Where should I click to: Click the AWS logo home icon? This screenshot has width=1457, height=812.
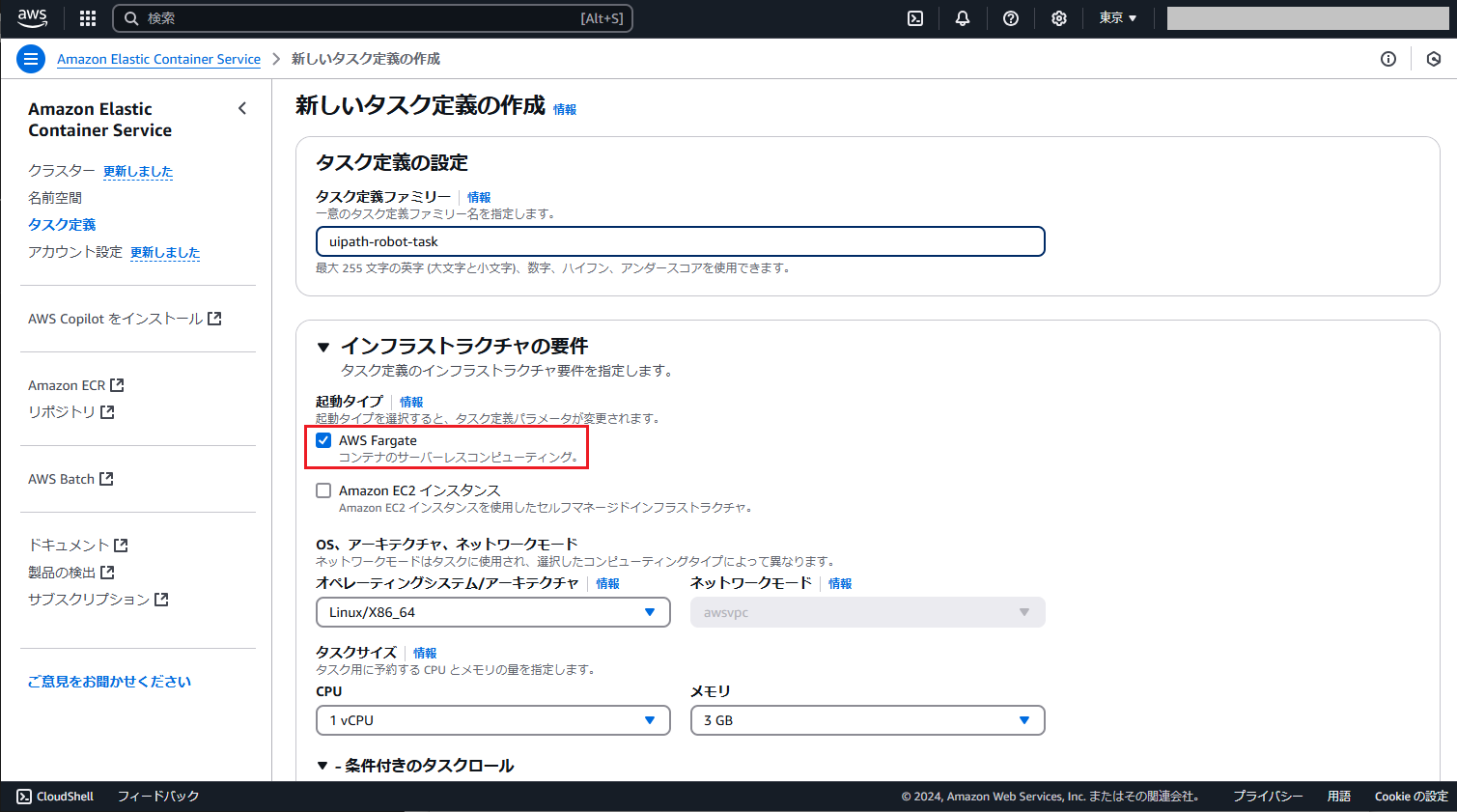pyautogui.click(x=32, y=17)
